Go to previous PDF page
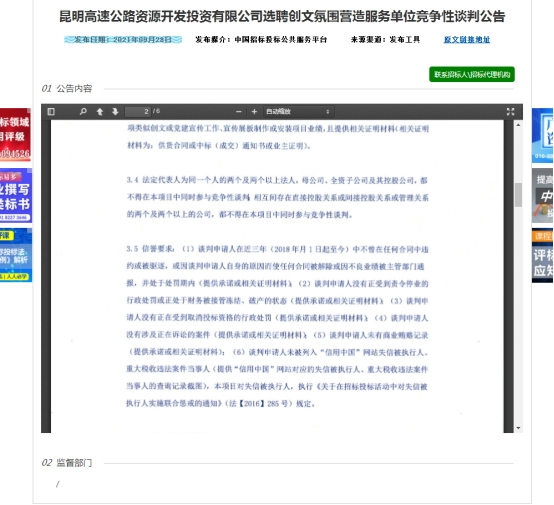 click(x=100, y=112)
